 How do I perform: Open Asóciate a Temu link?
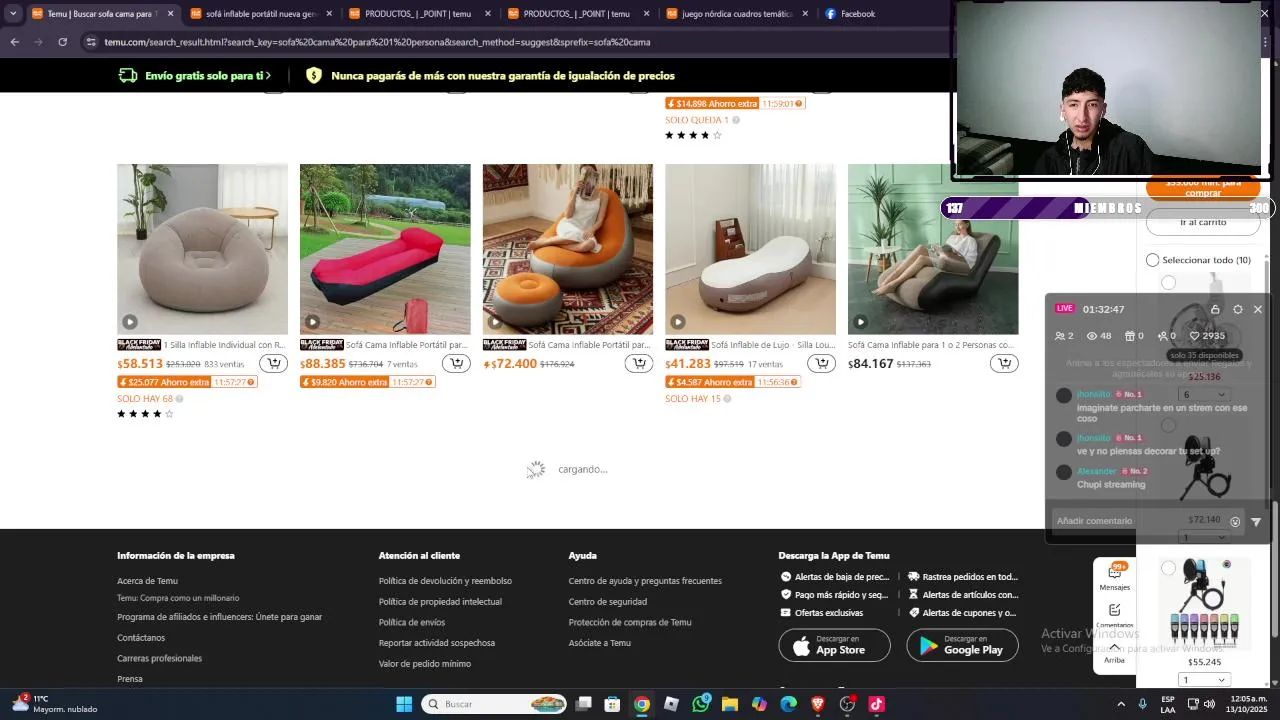[x=600, y=643]
